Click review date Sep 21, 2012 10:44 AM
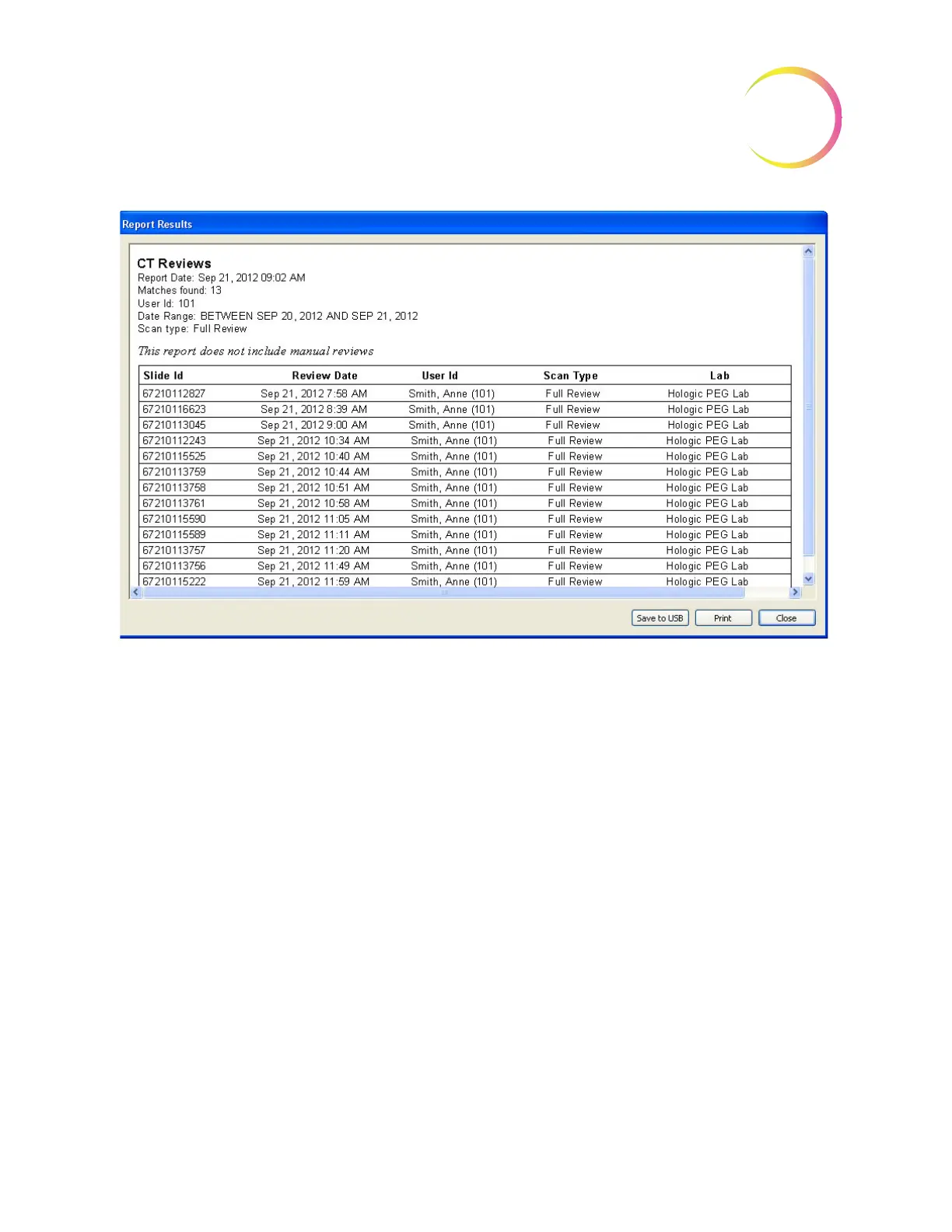Viewport: 952px width, 1232px height. pyautogui.click(x=313, y=472)
